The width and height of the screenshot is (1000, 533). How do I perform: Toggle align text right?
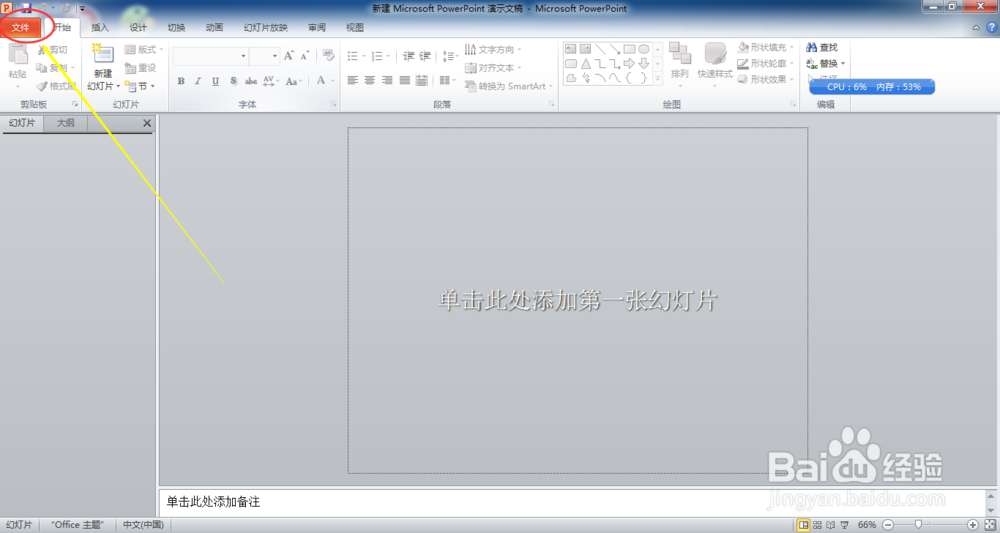[x=387, y=80]
